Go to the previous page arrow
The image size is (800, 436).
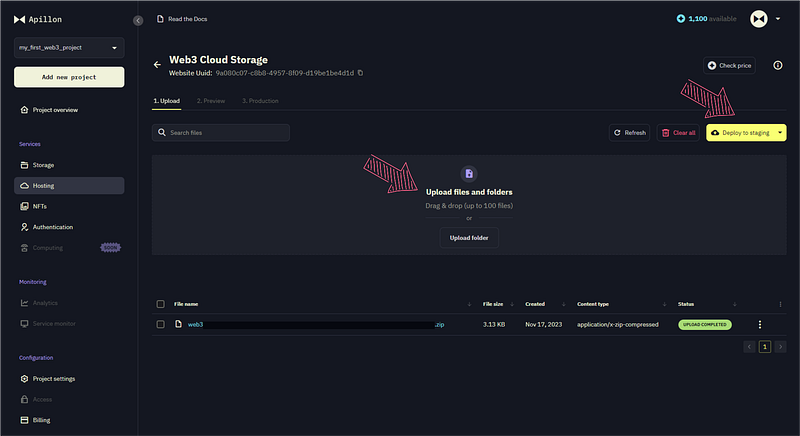[x=749, y=347]
